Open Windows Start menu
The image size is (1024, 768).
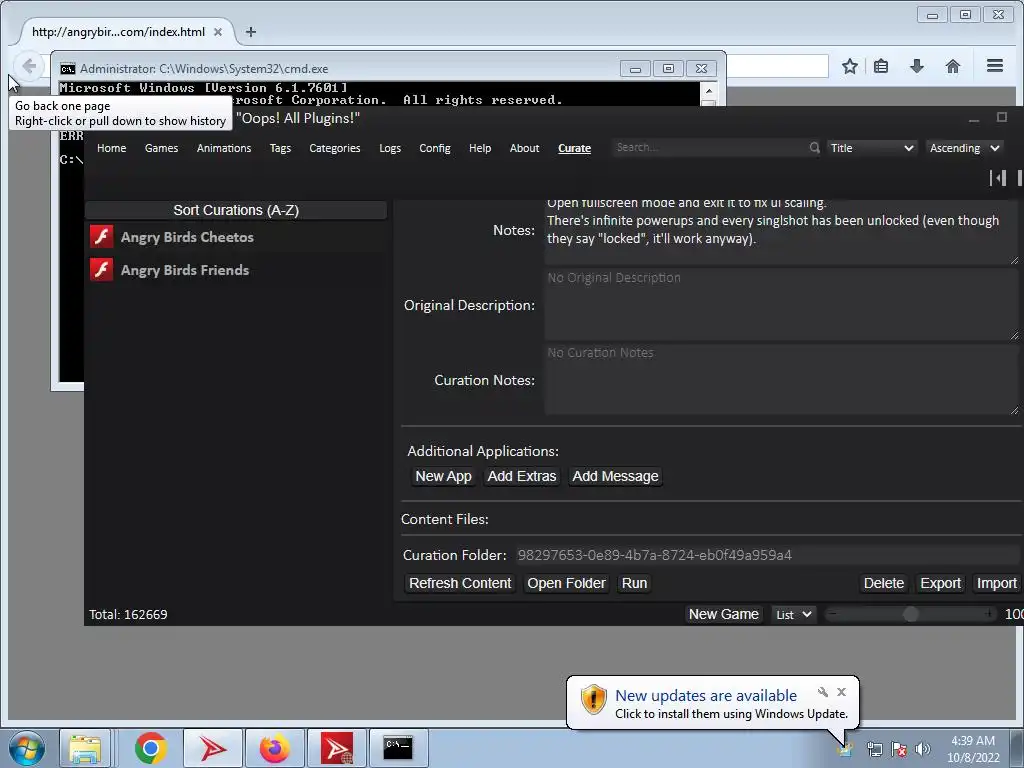(x=26, y=748)
